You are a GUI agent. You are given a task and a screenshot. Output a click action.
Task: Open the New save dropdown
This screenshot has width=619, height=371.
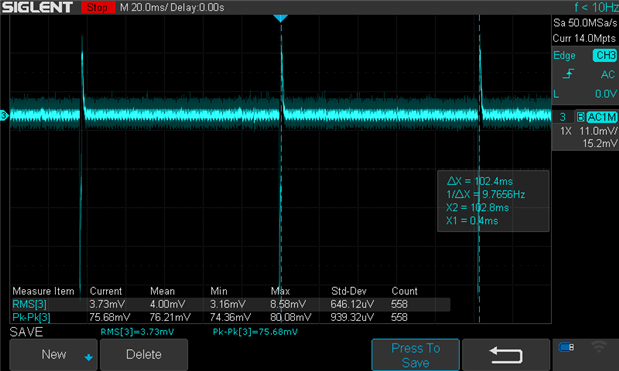tap(53, 354)
